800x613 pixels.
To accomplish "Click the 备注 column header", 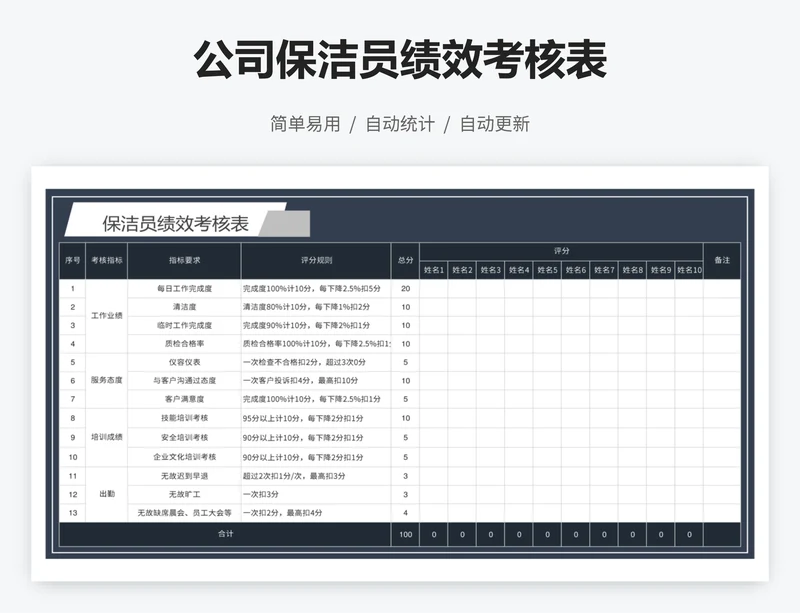I will click(722, 260).
